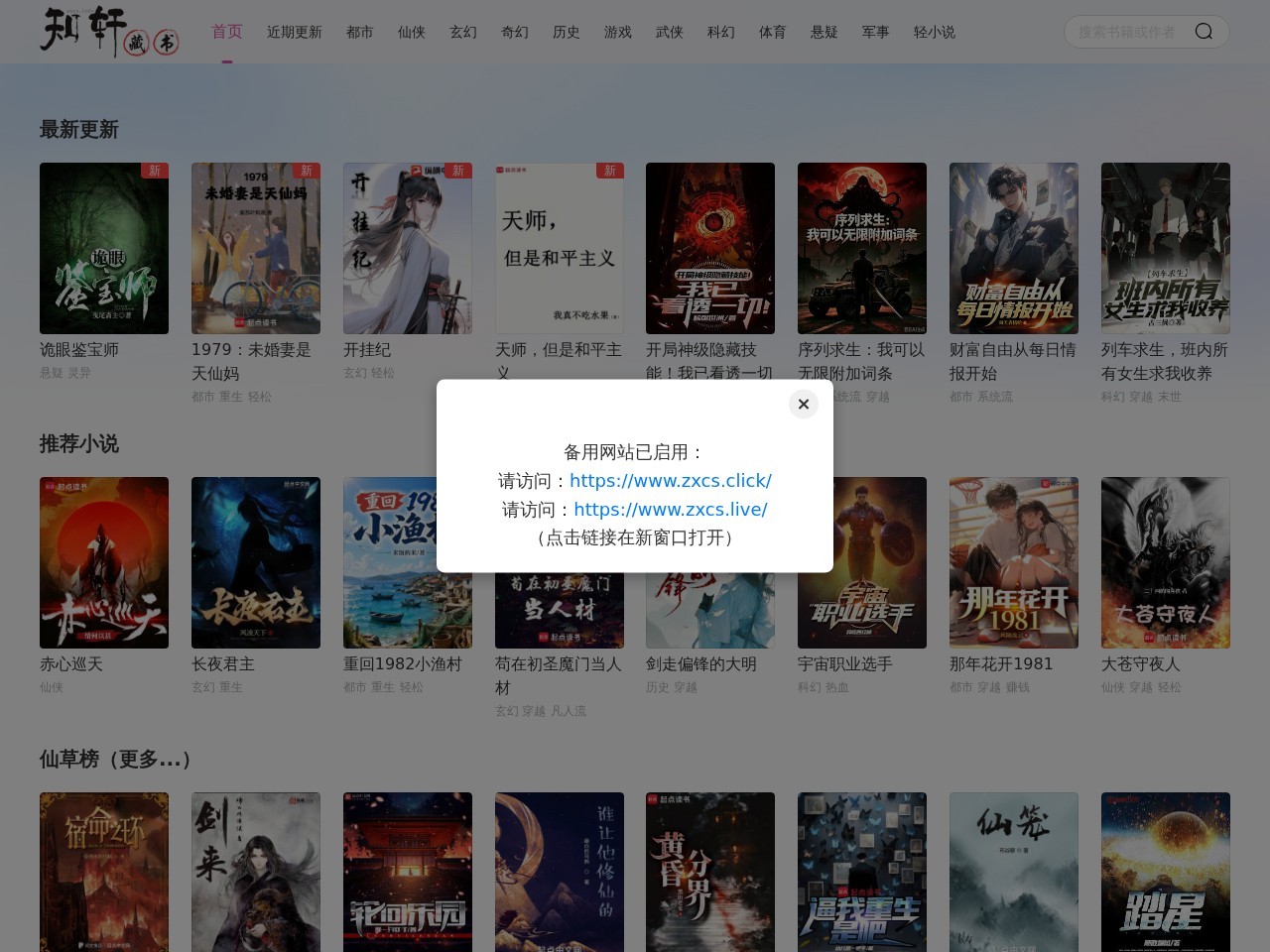Select the 仙侠 category
Screen dimensions: 1270x952
tap(412, 32)
